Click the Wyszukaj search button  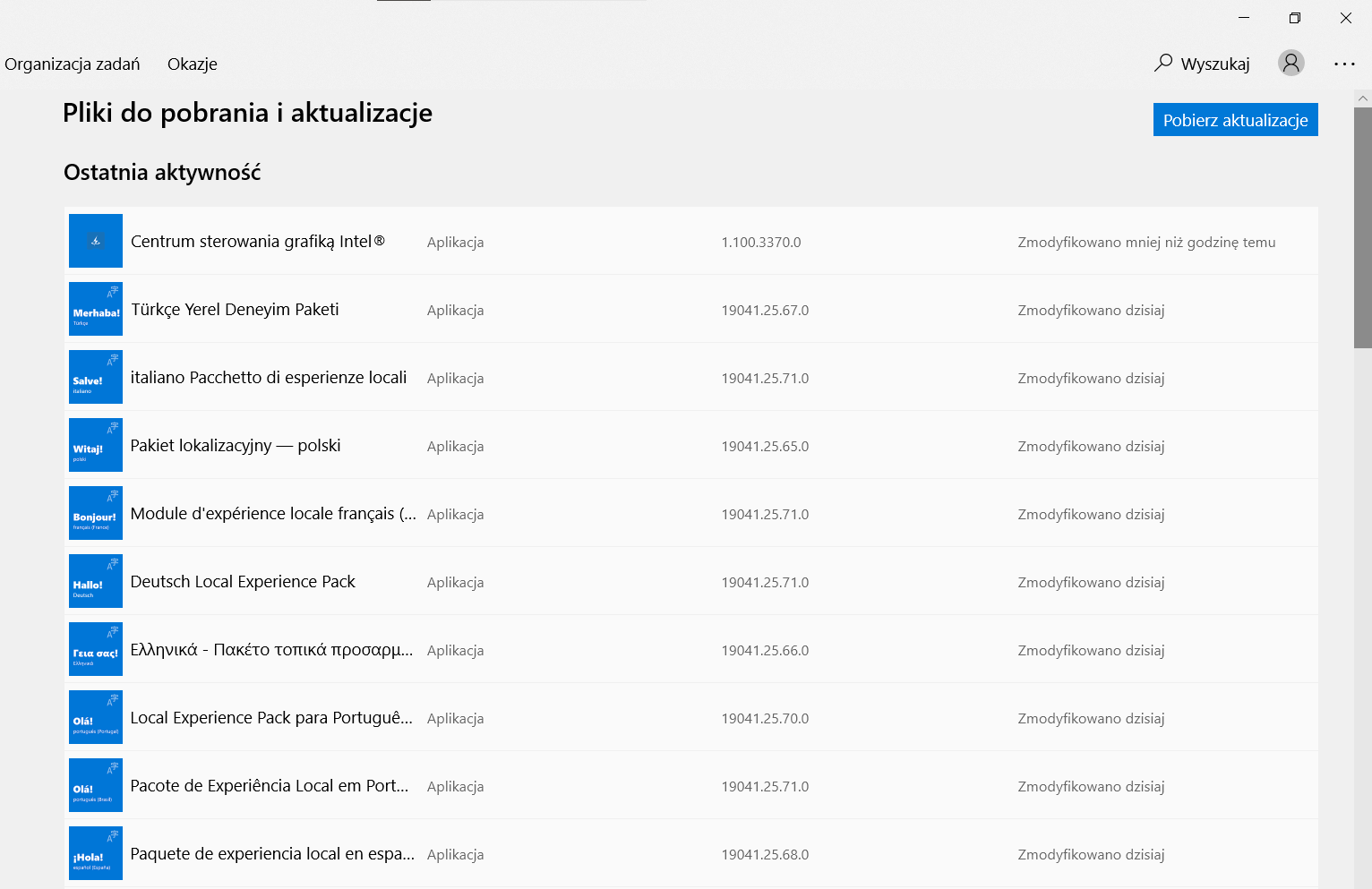[1202, 64]
